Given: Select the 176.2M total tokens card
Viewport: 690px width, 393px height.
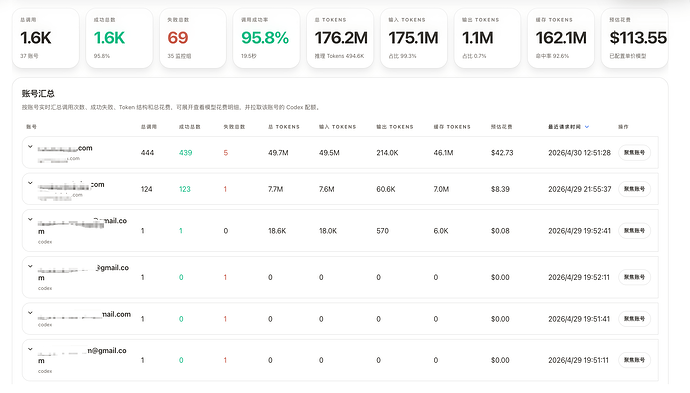Looking at the screenshot, I should (x=340, y=38).
